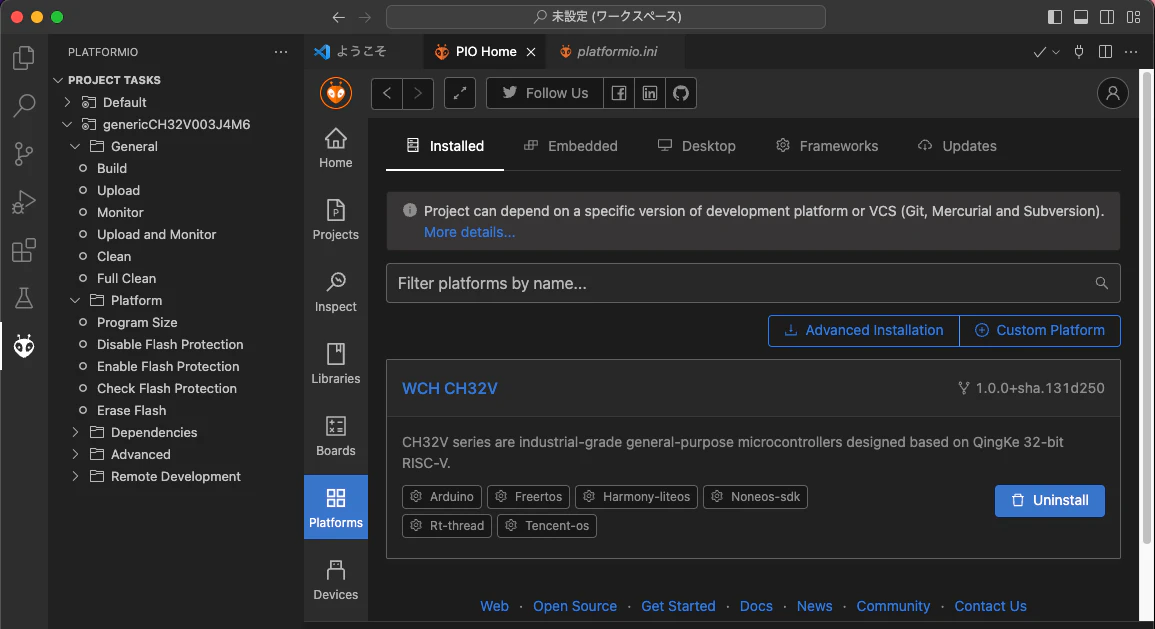Open the Inspect section
The height and width of the screenshot is (629, 1155).
pyautogui.click(x=336, y=292)
